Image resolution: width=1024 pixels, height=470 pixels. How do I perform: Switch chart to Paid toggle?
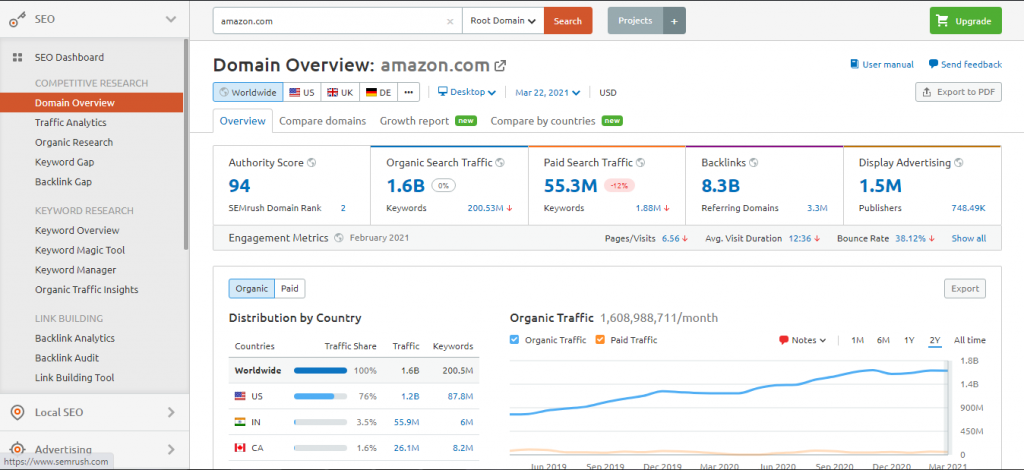click(290, 289)
